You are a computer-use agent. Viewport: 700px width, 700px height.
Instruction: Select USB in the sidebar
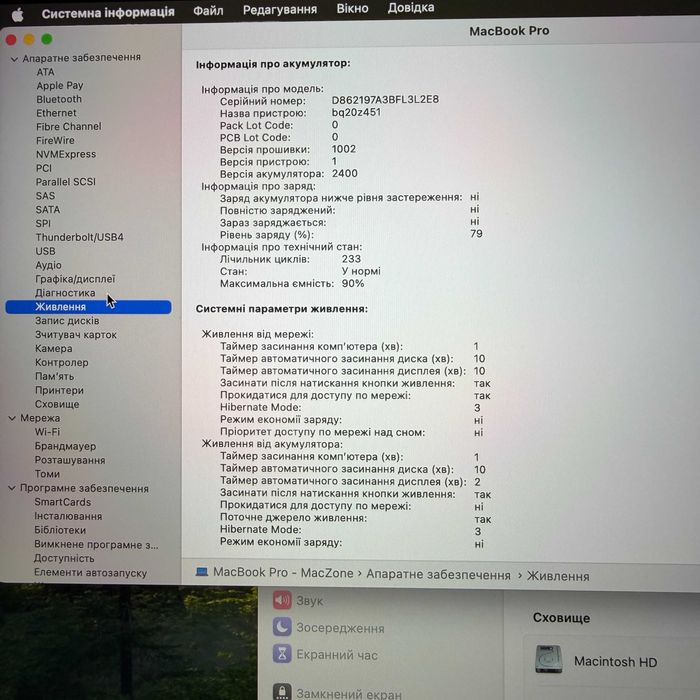(x=46, y=251)
